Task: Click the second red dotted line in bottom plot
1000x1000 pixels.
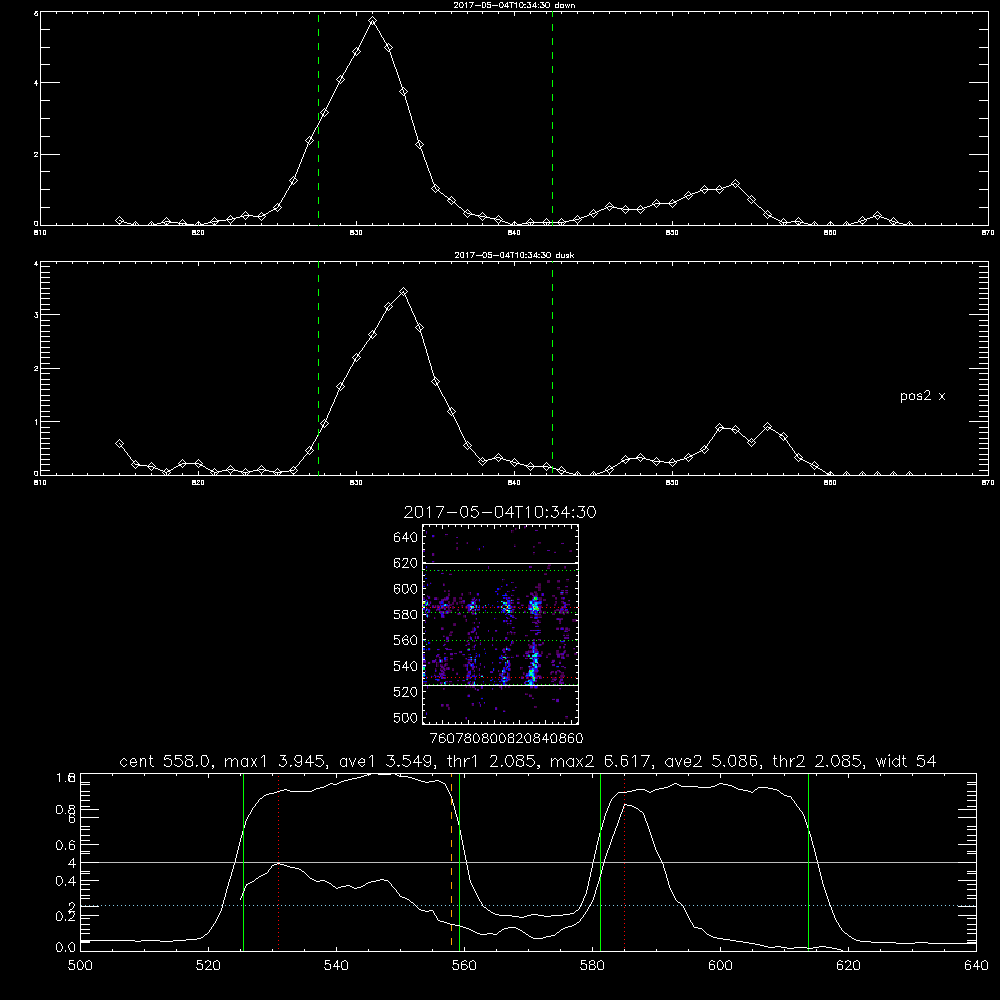Action: point(624,862)
